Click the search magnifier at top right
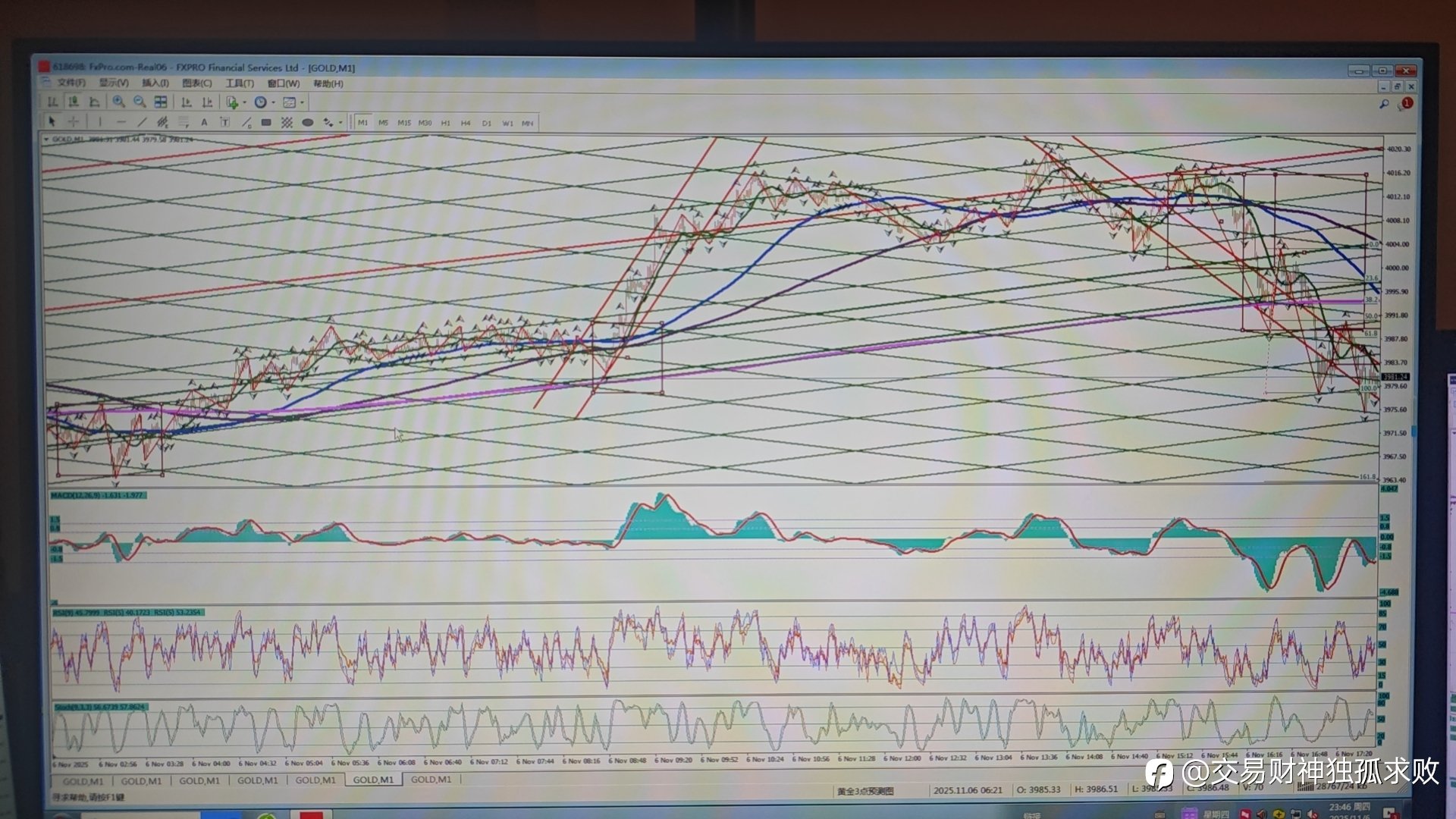 [1384, 104]
